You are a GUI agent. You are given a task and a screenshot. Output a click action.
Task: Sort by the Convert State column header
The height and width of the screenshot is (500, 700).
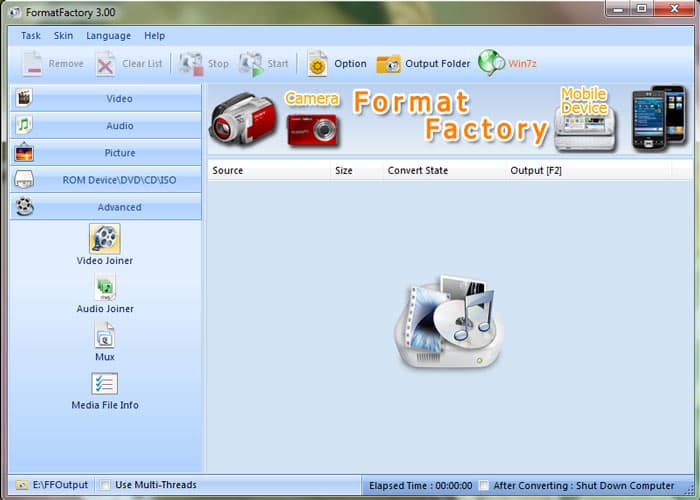(444, 171)
